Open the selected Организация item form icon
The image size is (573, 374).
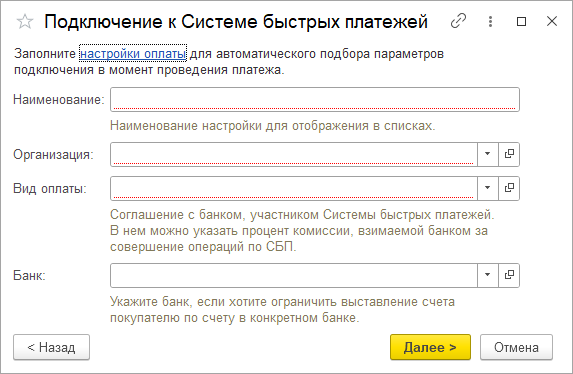[509, 154]
